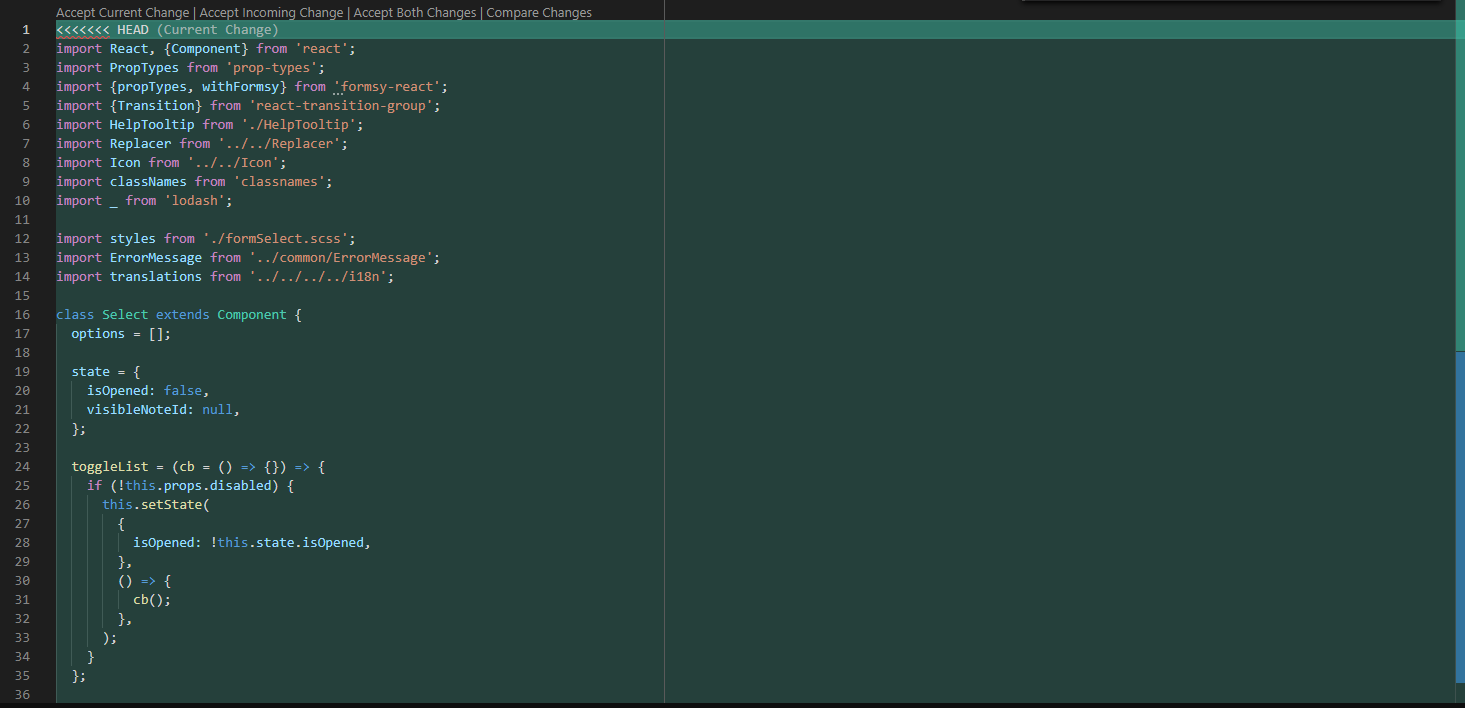Screen dimensions: 1465x708
Task: Click the '../../Icon' import path
Action: click(233, 163)
